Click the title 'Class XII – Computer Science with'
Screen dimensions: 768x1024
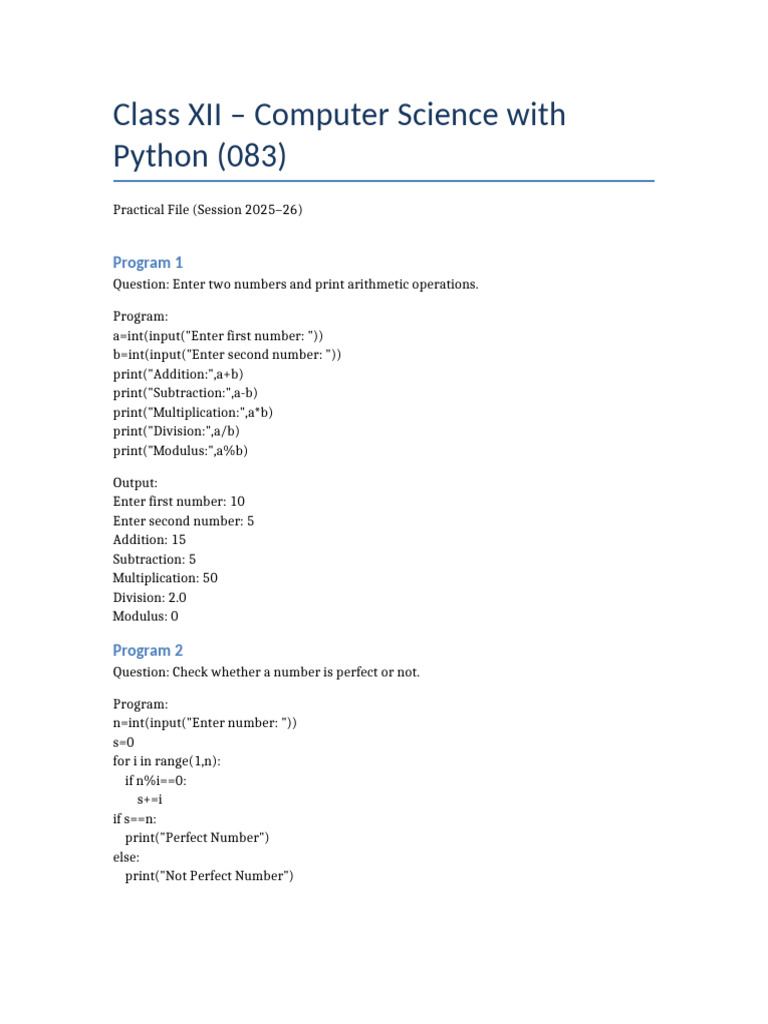(339, 115)
